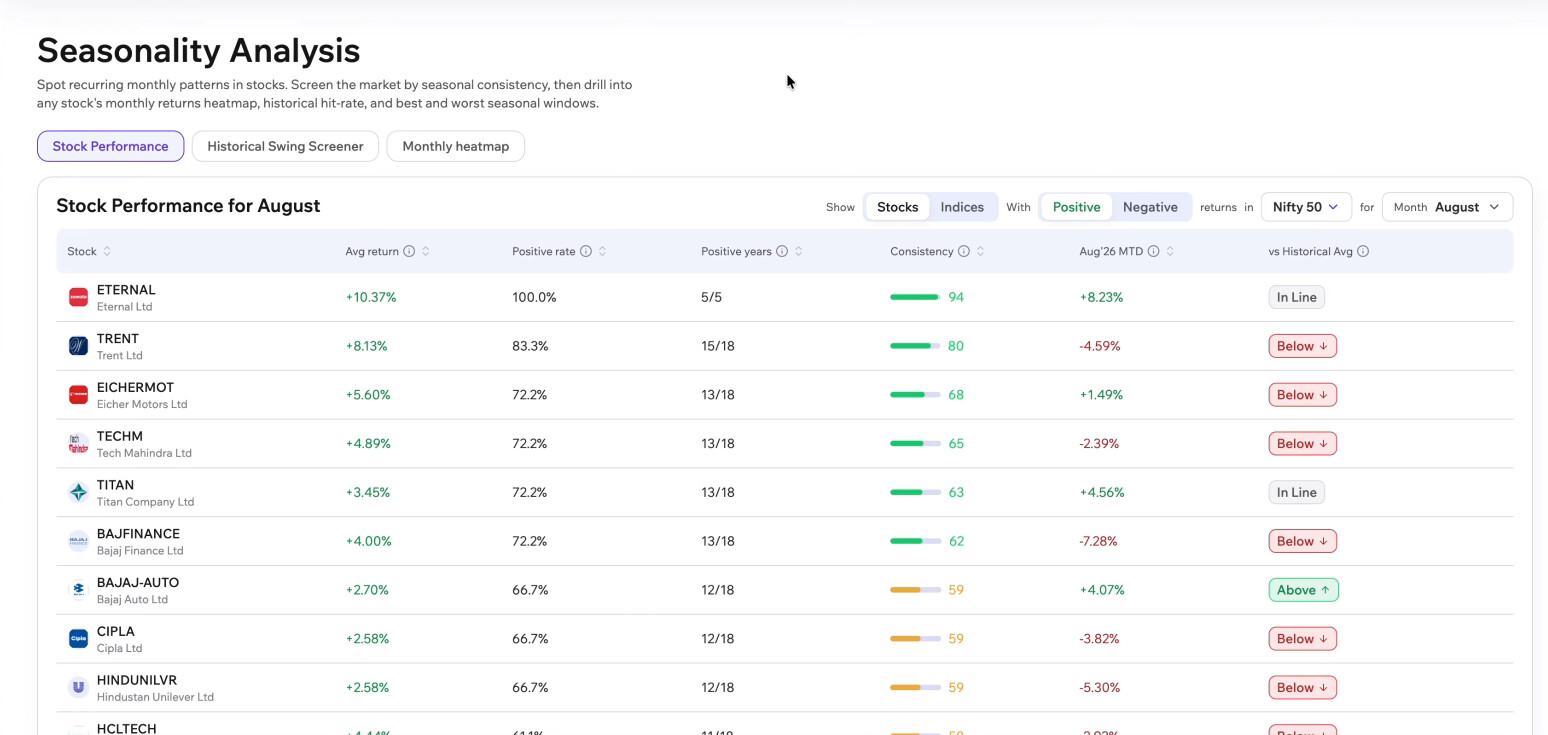
Task: Show info for Aug'26 MTD column
Action: [1153, 251]
